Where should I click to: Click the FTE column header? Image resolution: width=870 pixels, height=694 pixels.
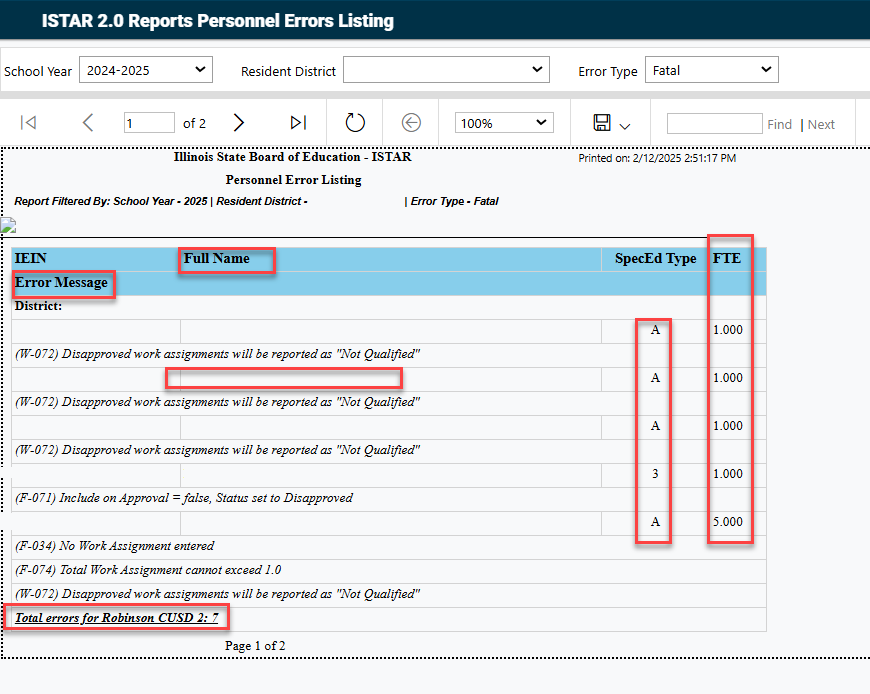727,259
